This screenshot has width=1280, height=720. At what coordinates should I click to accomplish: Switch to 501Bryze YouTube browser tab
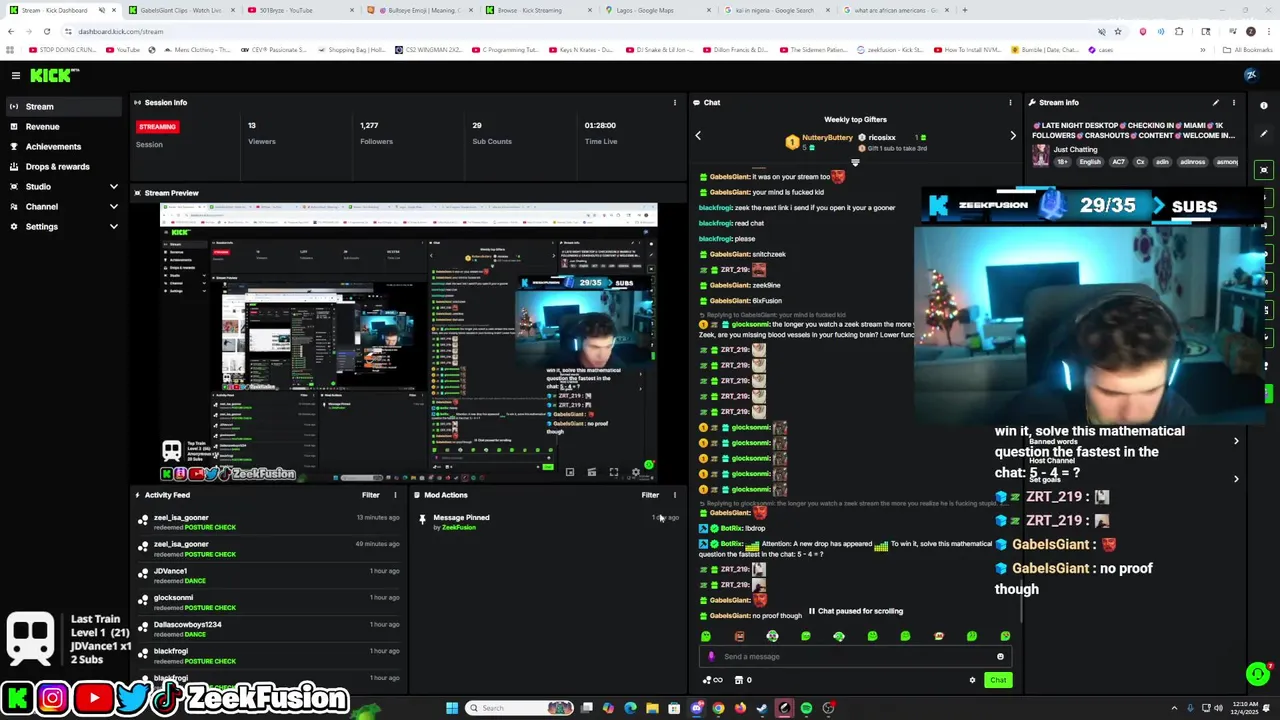(x=298, y=10)
